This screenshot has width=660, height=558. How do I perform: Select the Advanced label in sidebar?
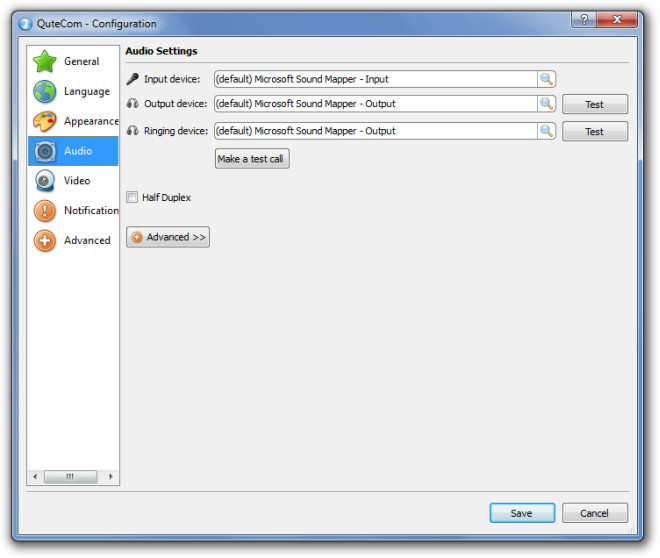(87, 240)
